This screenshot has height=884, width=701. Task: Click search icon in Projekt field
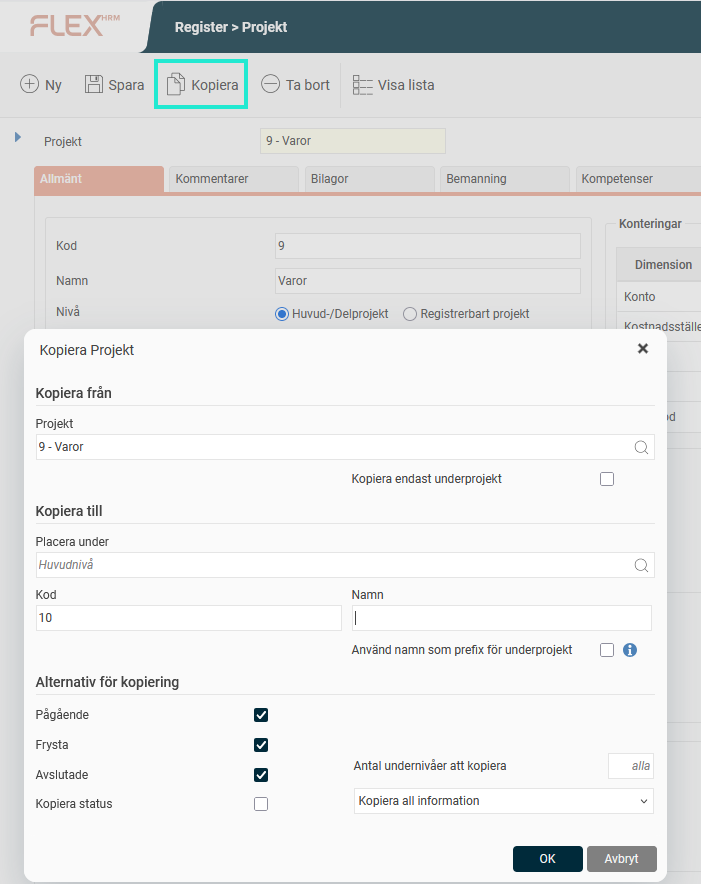coord(641,448)
